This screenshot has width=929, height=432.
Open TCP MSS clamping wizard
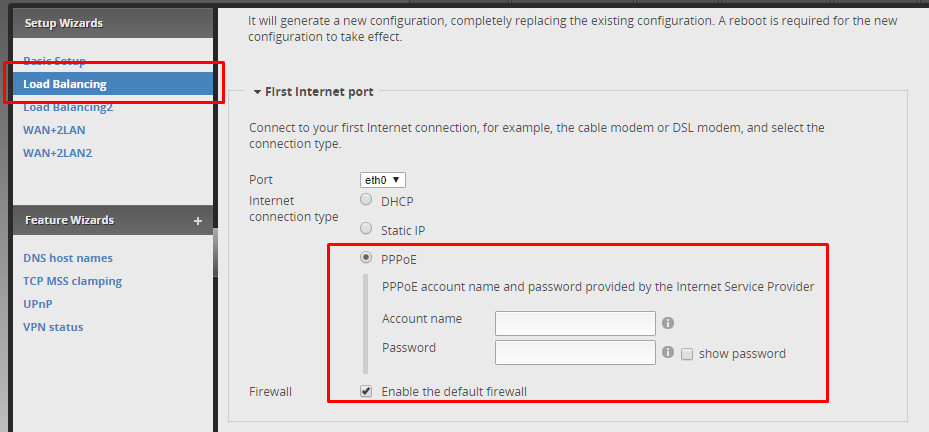click(72, 281)
